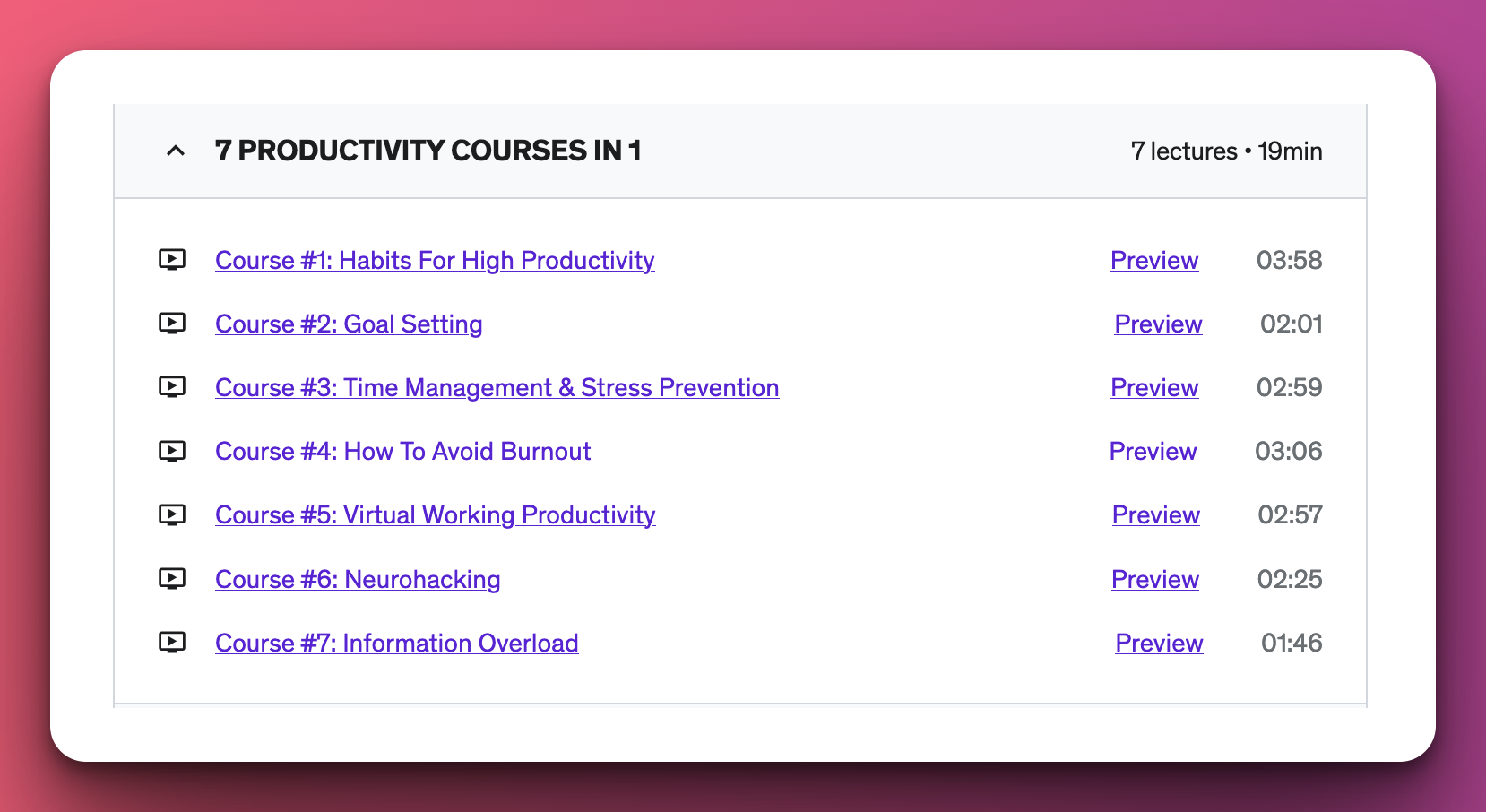The width and height of the screenshot is (1486, 812).
Task: Click video icon beside Neurohacking course
Action: [x=172, y=579]
